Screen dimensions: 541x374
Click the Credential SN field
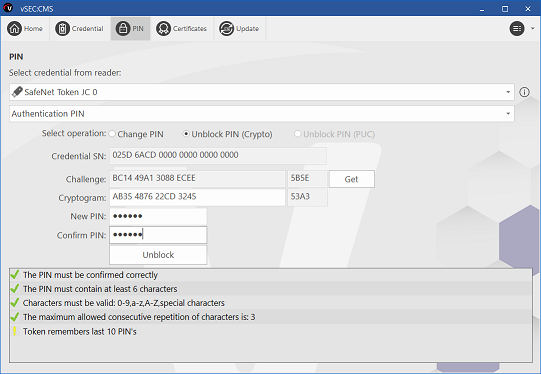pos(218,156)
